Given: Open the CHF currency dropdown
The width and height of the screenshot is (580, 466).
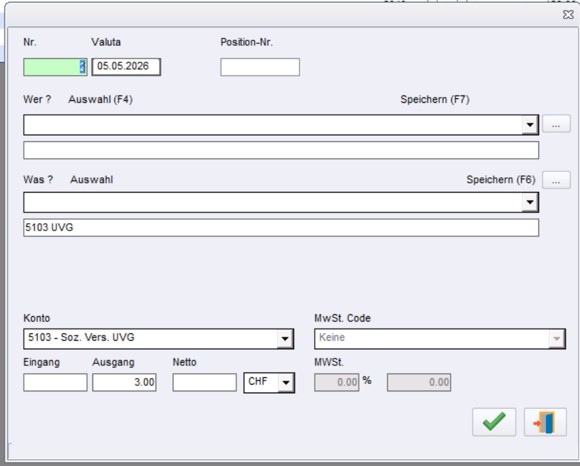Looking at the screenshot, I should tap(286, 382).
